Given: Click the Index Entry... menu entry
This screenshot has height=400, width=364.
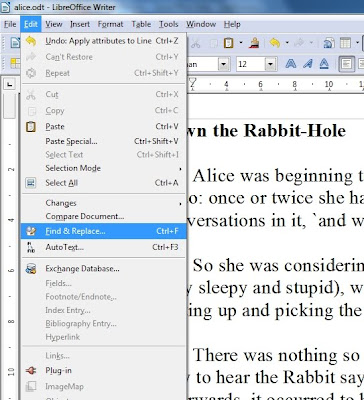Looking at the screenshot, I should coord(103,310).
